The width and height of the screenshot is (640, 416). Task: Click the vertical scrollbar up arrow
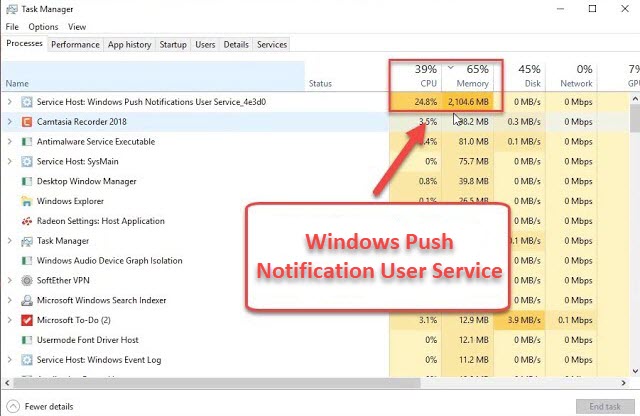[x=635, y=98]
